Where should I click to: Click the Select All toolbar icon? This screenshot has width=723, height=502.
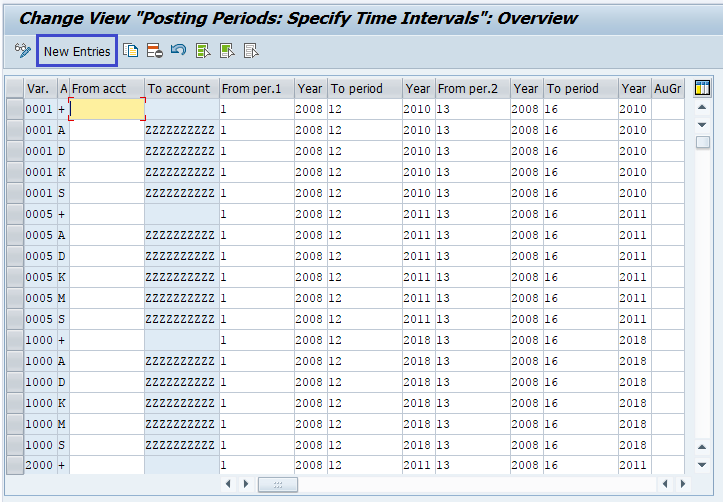point(204,51)
